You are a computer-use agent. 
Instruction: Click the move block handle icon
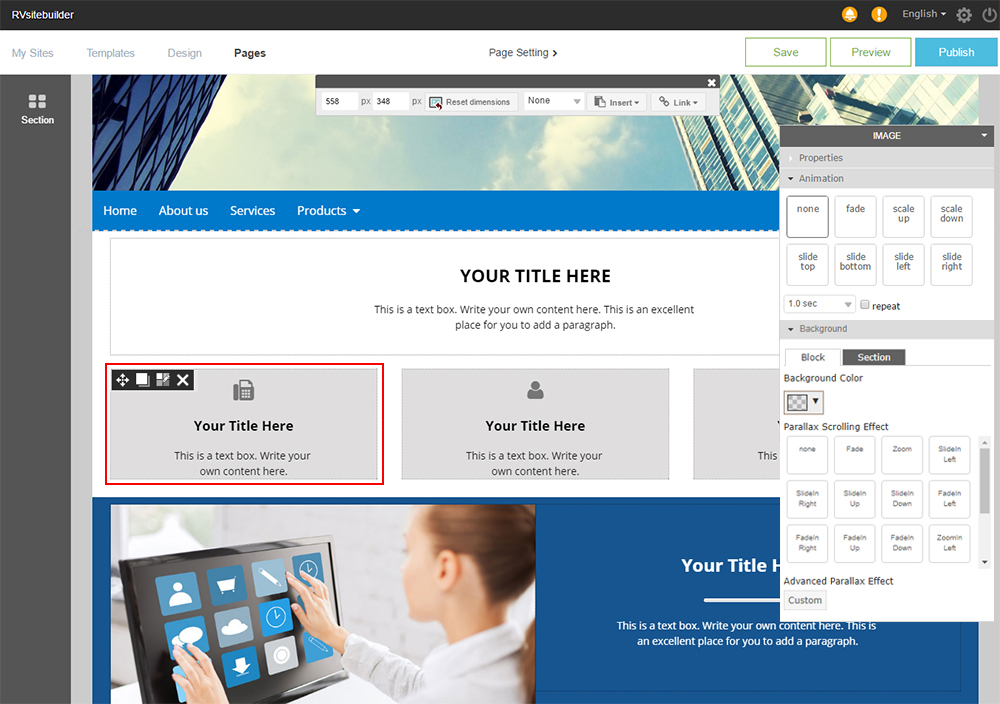[x=122, y=380]
